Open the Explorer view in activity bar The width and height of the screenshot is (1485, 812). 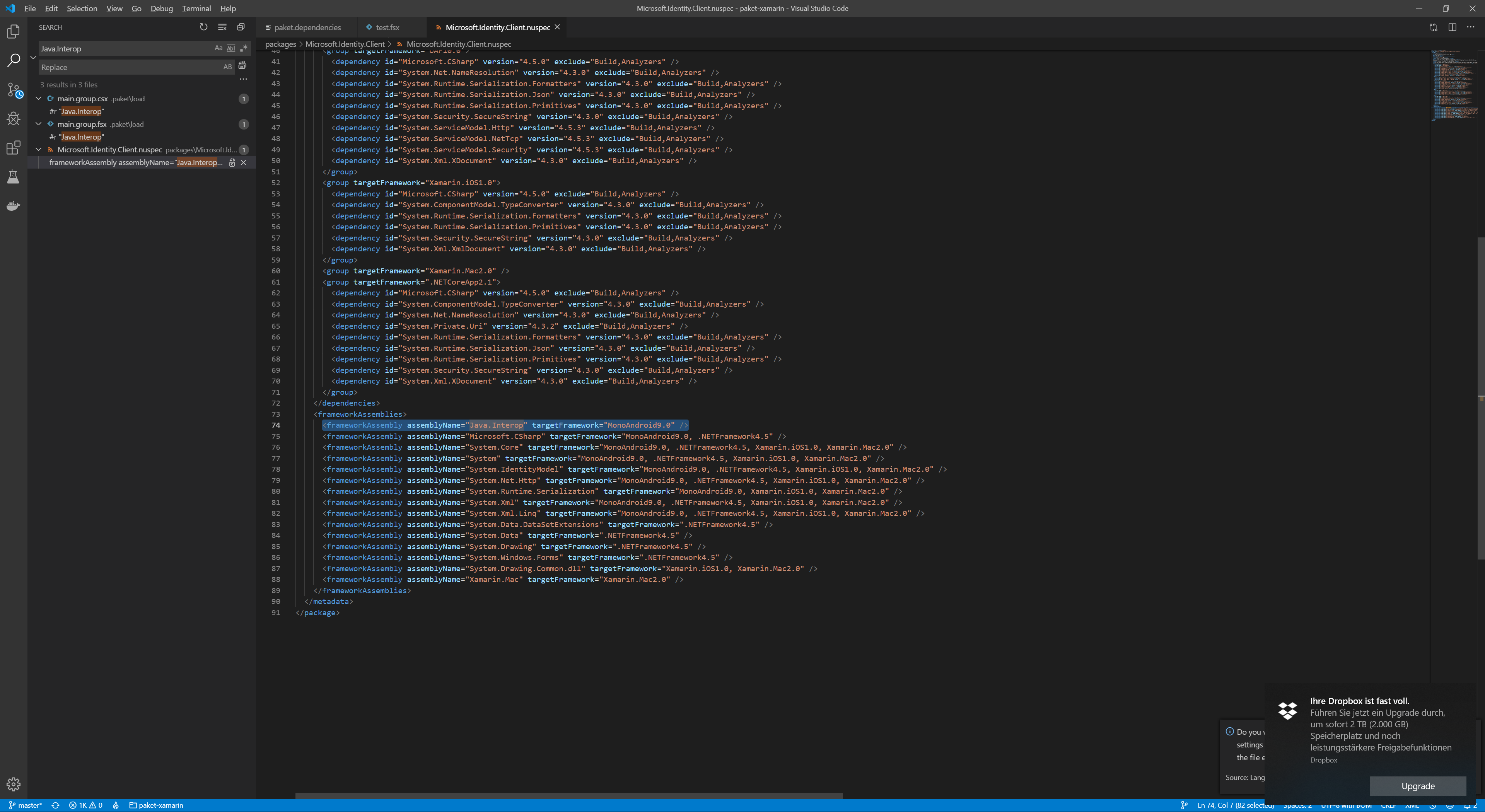coord(13,32)
